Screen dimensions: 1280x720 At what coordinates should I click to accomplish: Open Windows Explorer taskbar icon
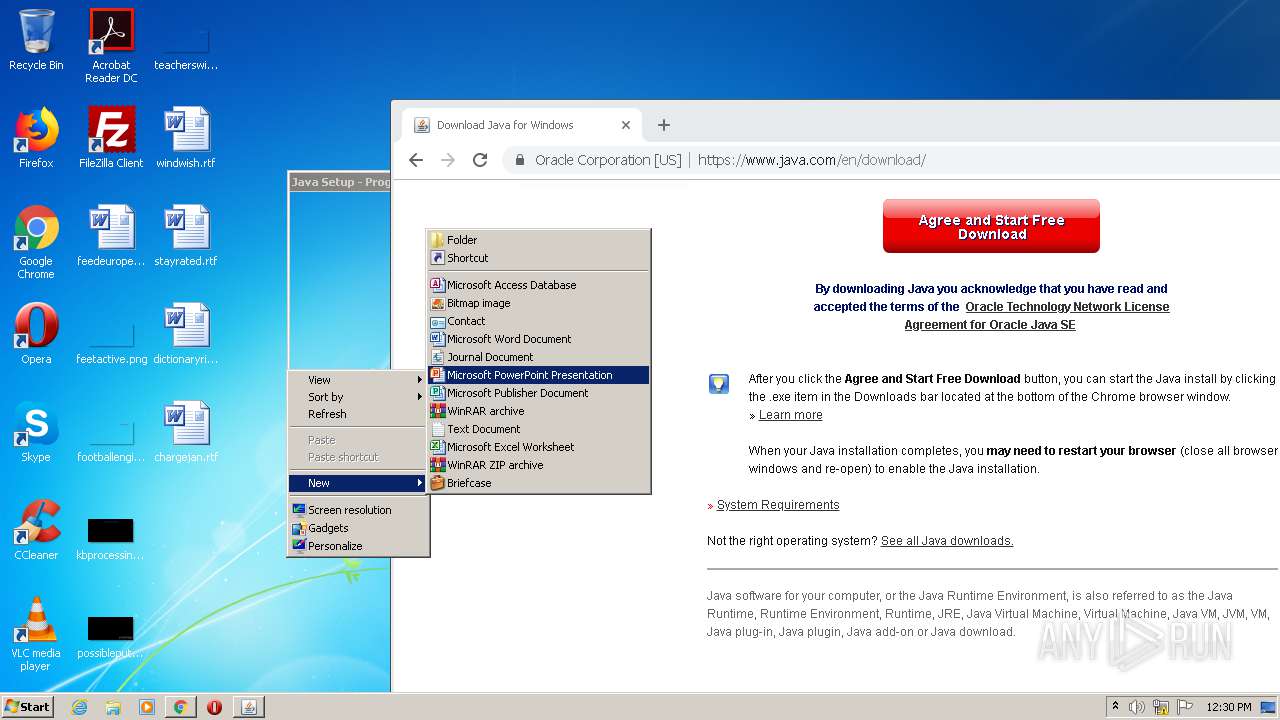113,707
